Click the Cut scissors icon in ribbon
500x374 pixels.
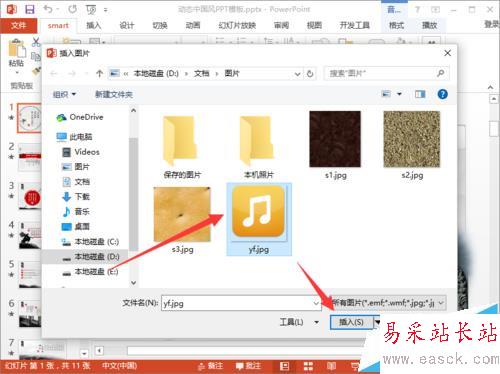point(36,42)
